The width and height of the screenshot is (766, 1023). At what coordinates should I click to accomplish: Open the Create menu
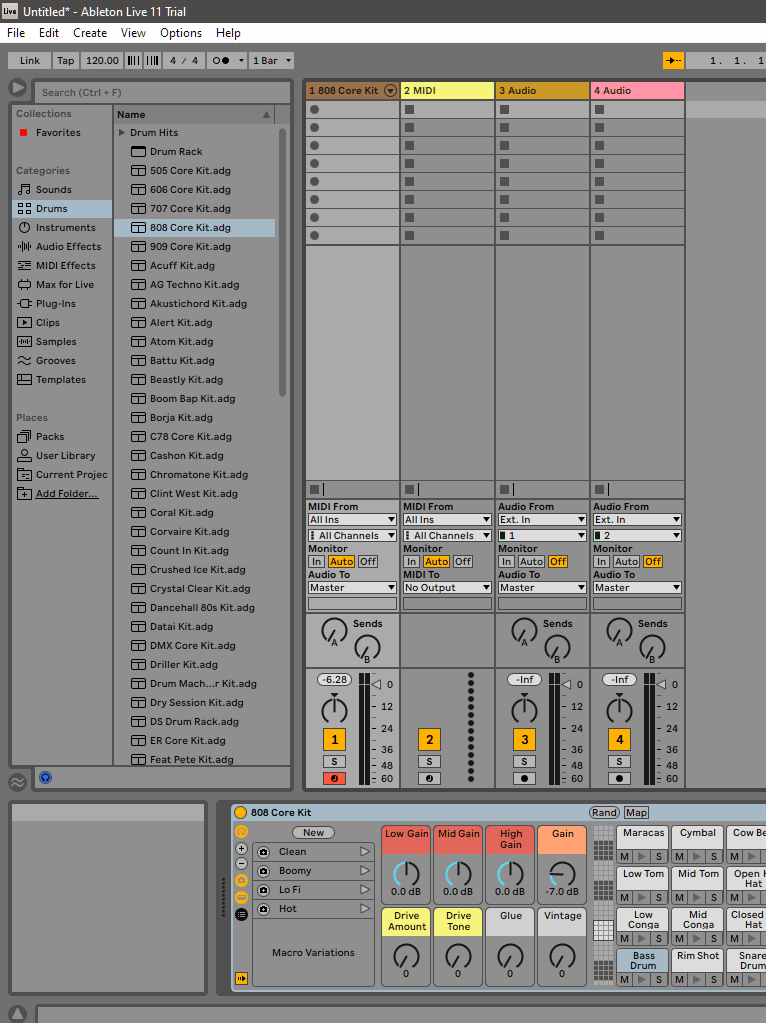(90, 33)
